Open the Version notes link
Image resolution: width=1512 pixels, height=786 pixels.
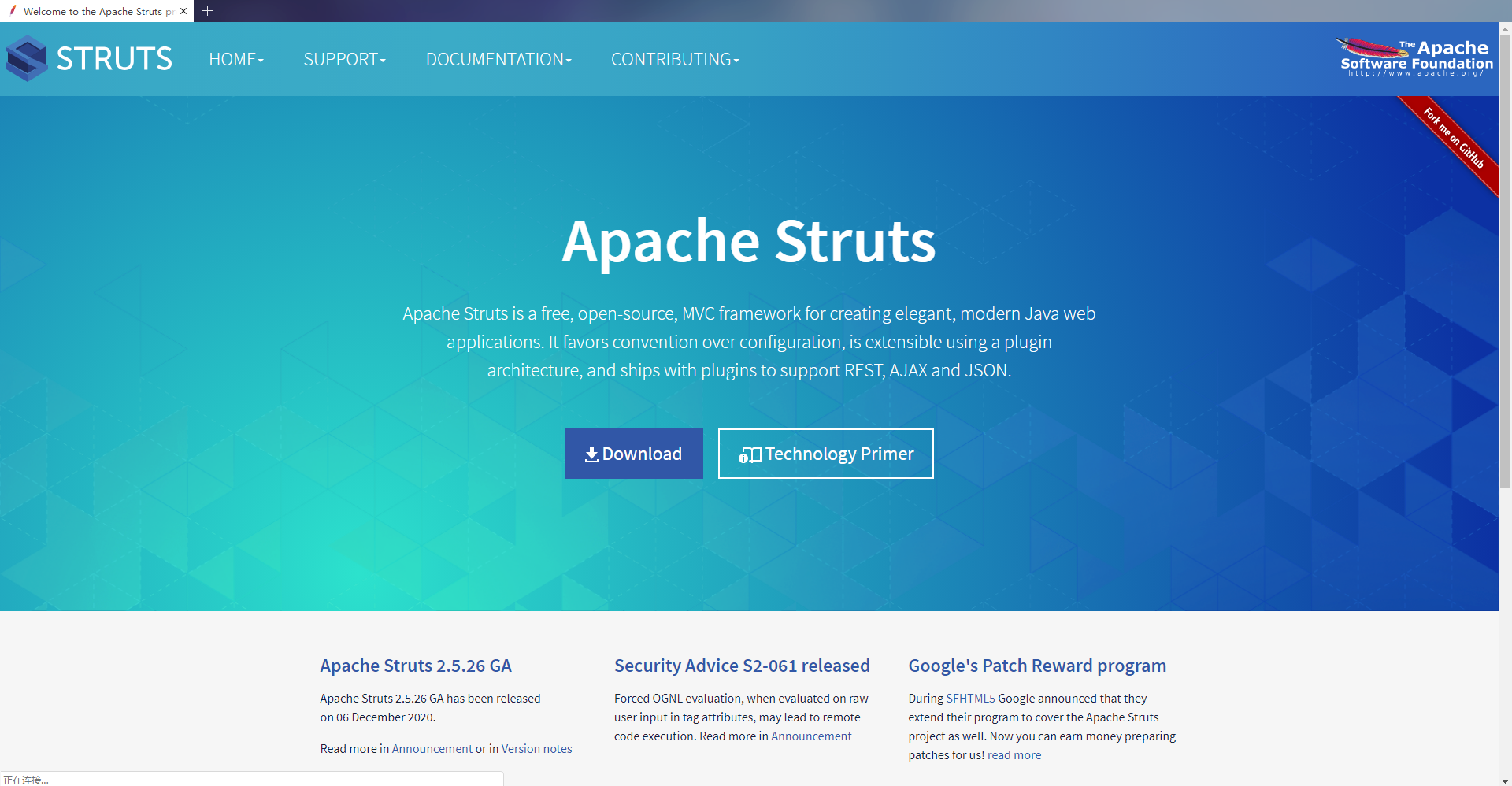coord(537,749)
